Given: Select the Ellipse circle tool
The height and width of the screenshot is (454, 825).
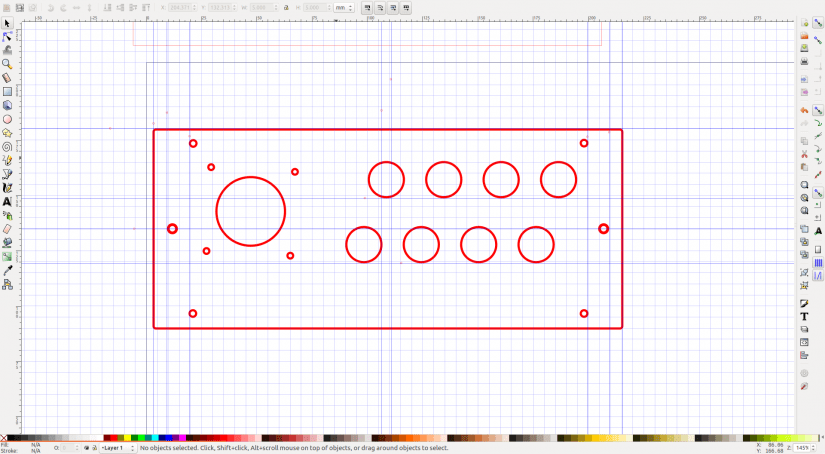Looking at the screenshot, I should pos(7,119).
